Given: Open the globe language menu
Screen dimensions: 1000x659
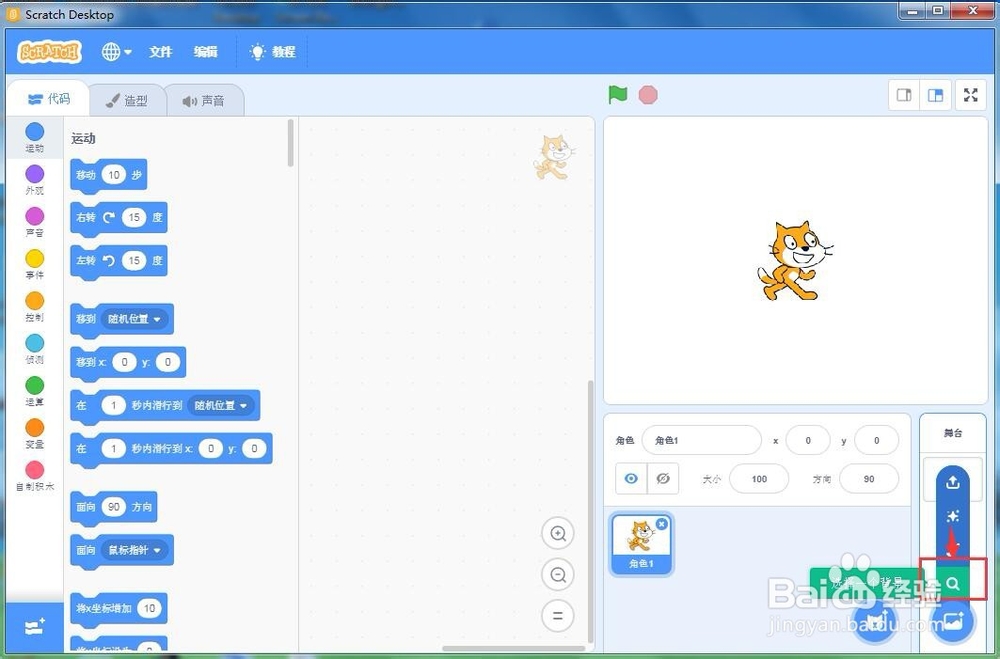Looking at the screenshot, I should coord(116,52).
